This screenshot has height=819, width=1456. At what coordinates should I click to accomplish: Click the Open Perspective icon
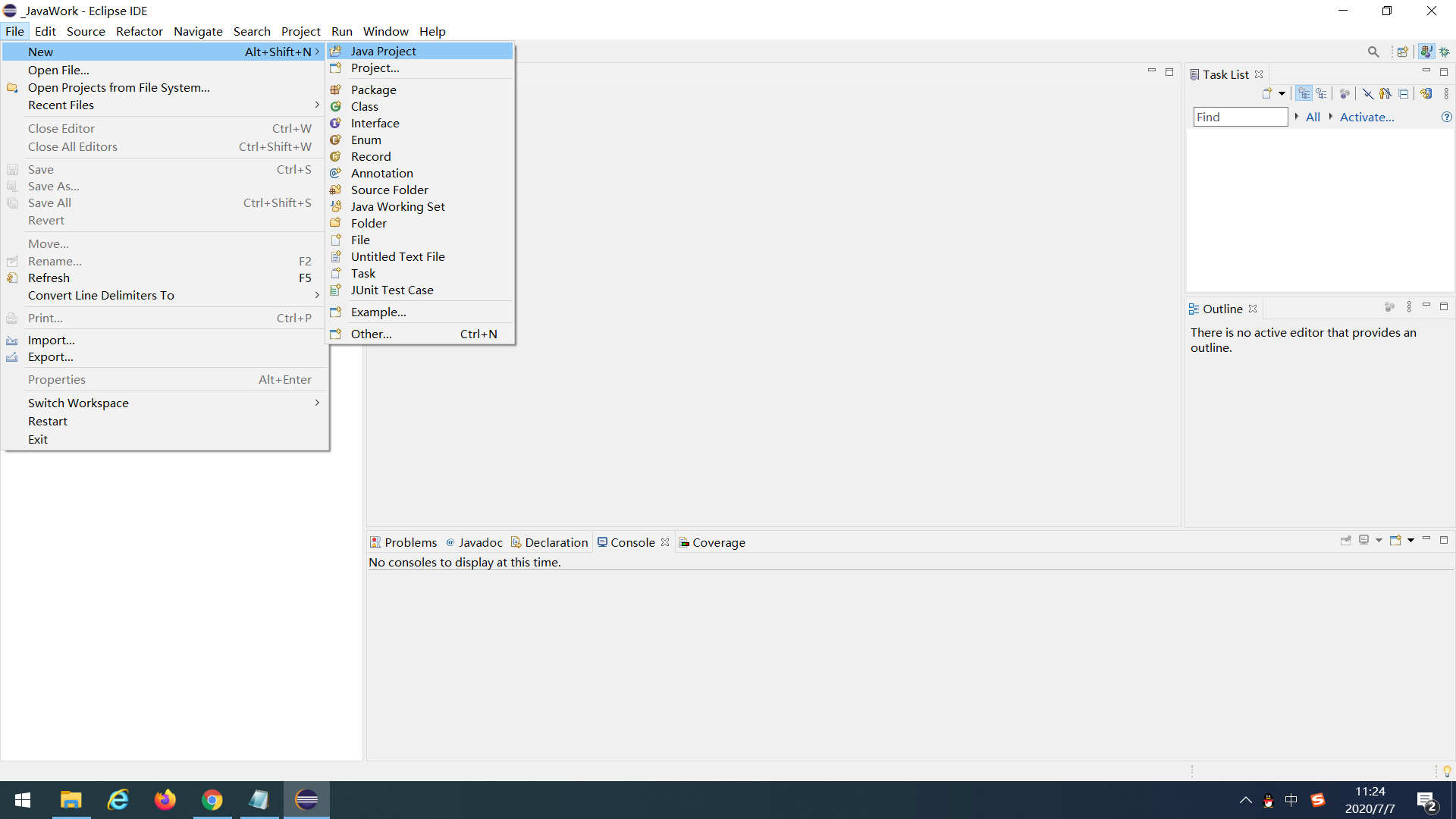[1403, 52]
